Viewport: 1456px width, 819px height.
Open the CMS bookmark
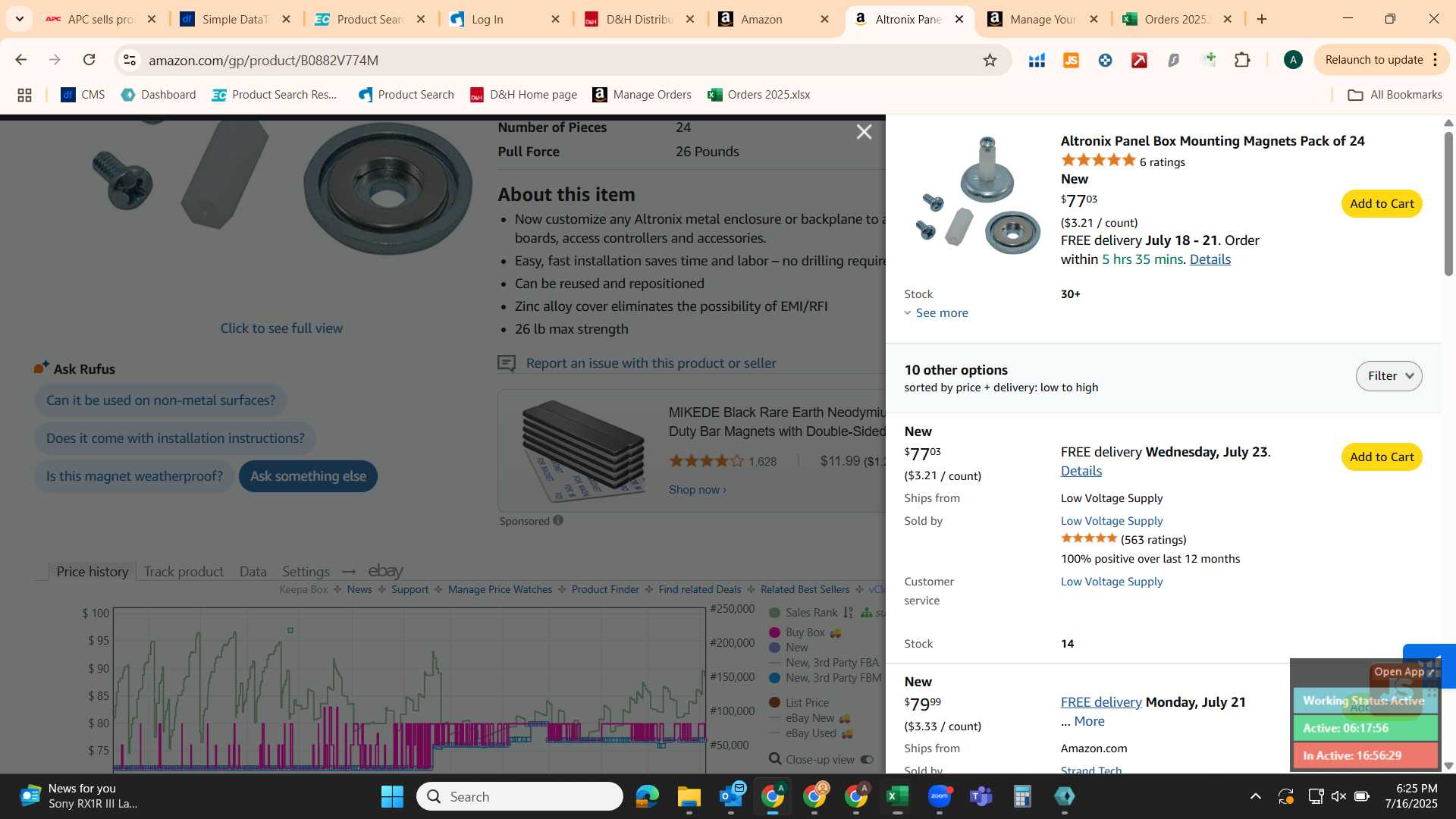pos(83,95)
